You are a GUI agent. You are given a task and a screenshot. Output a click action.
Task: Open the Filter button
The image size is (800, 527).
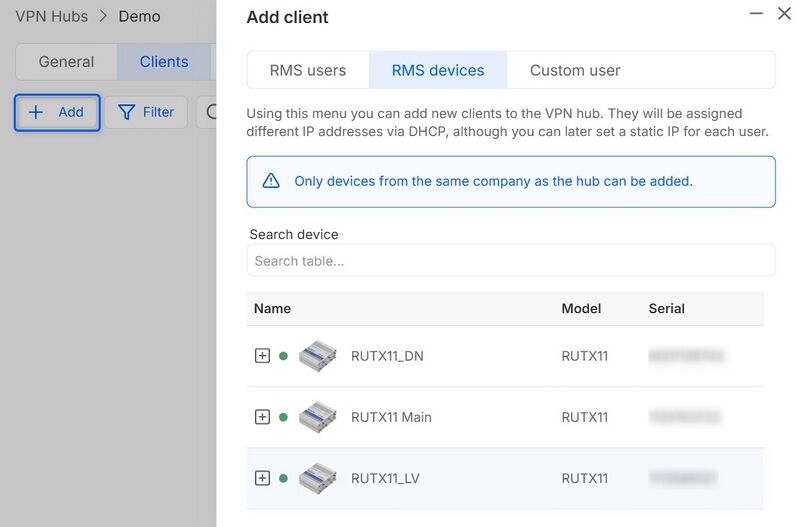tap(146, 112)
